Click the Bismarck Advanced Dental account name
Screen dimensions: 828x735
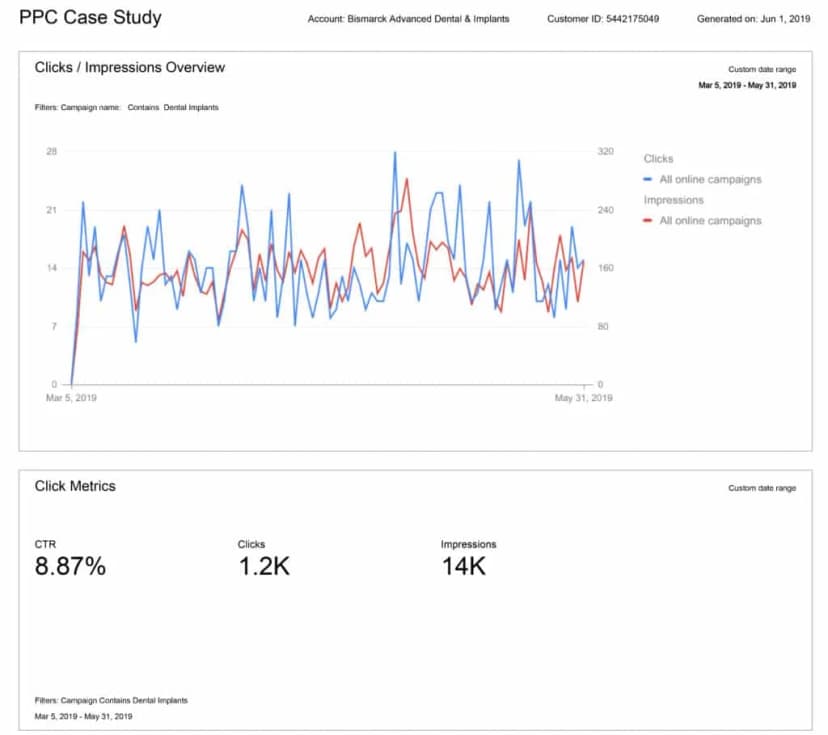click(x=408, y=19)
